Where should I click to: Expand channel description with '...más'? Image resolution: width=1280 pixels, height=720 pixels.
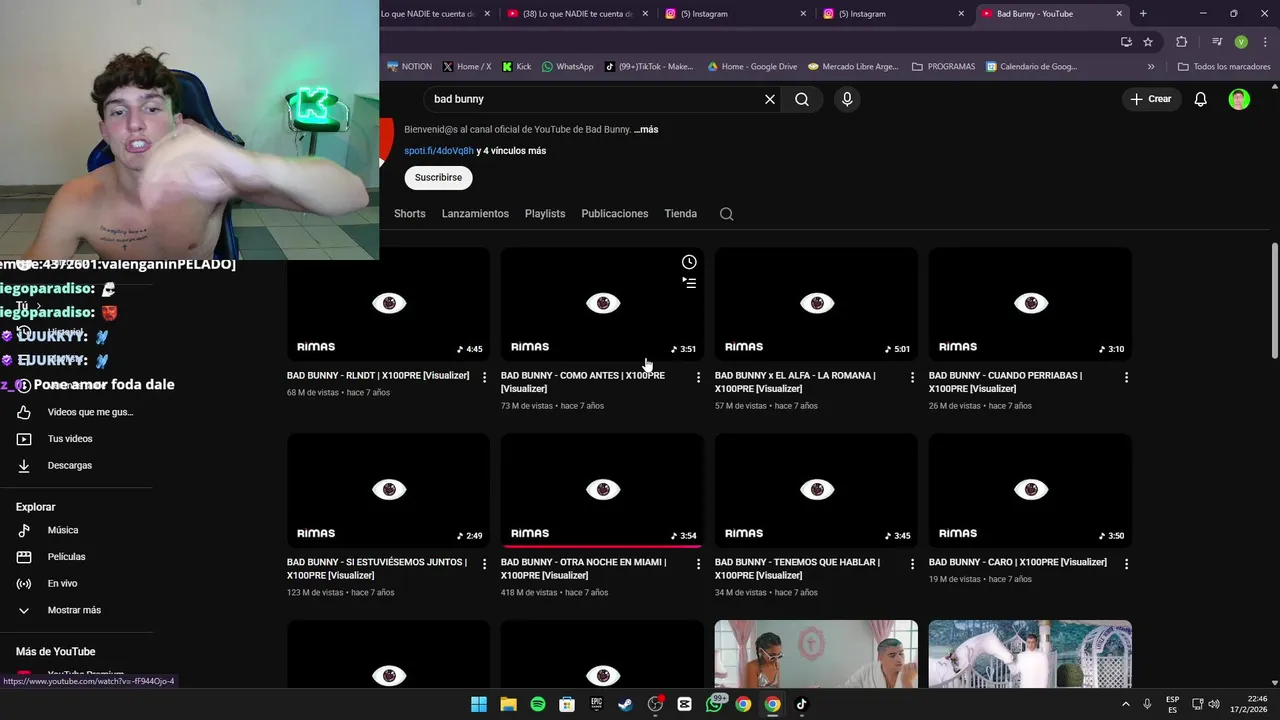[646, 129]
